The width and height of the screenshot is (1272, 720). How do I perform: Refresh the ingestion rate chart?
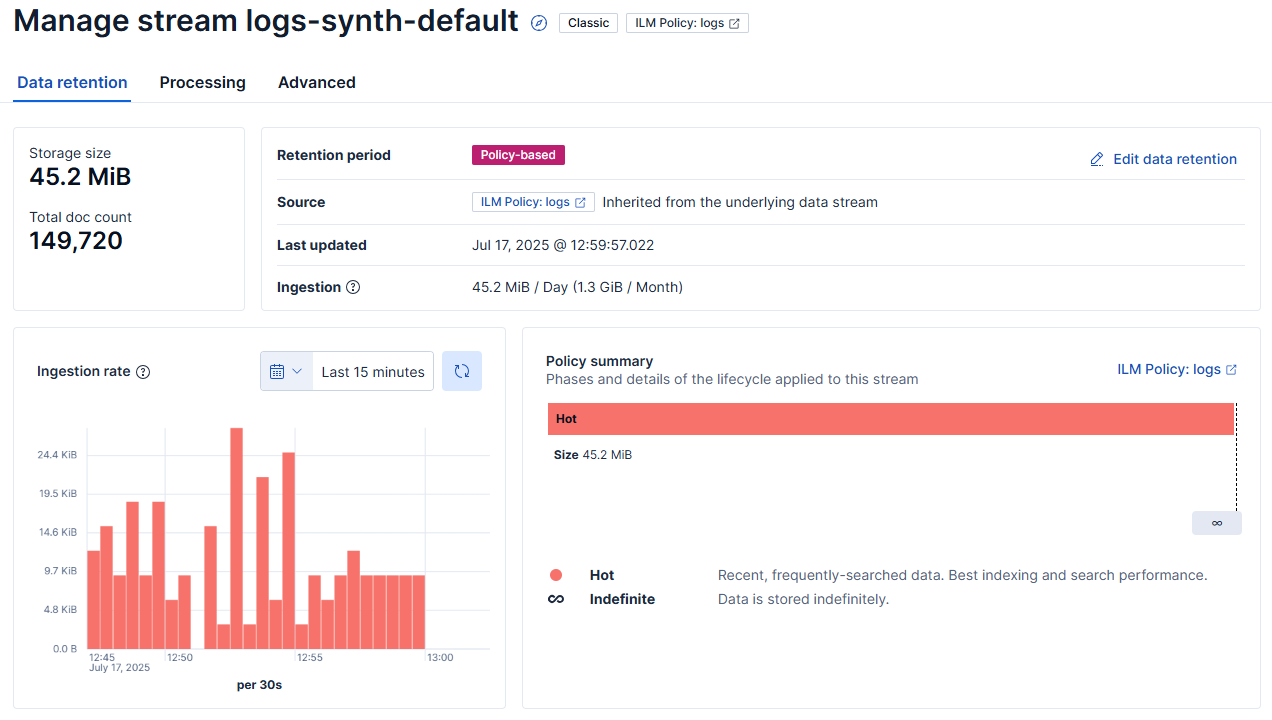(461, 371)
